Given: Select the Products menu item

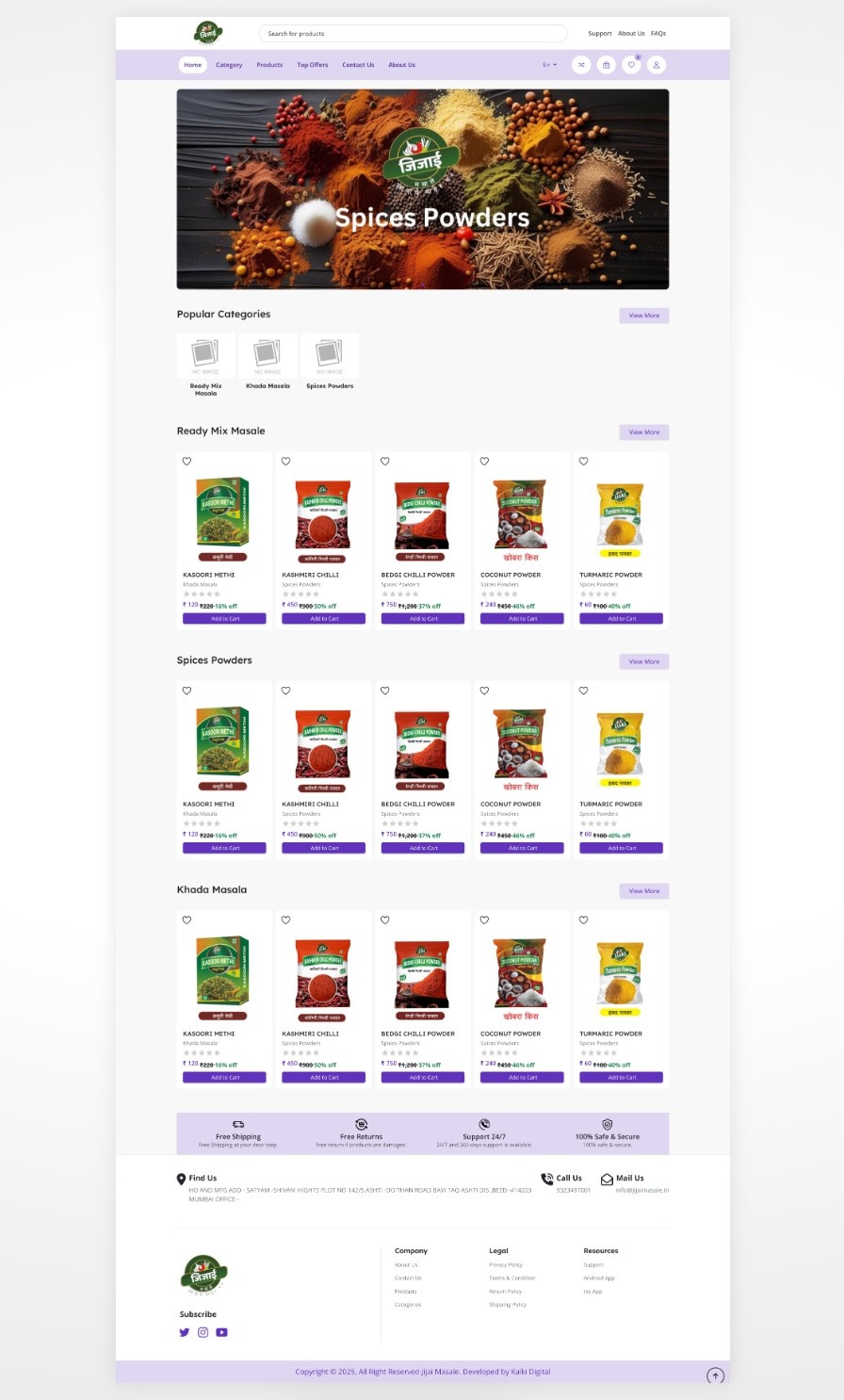Looking at the screenshot, I should 269,65.
